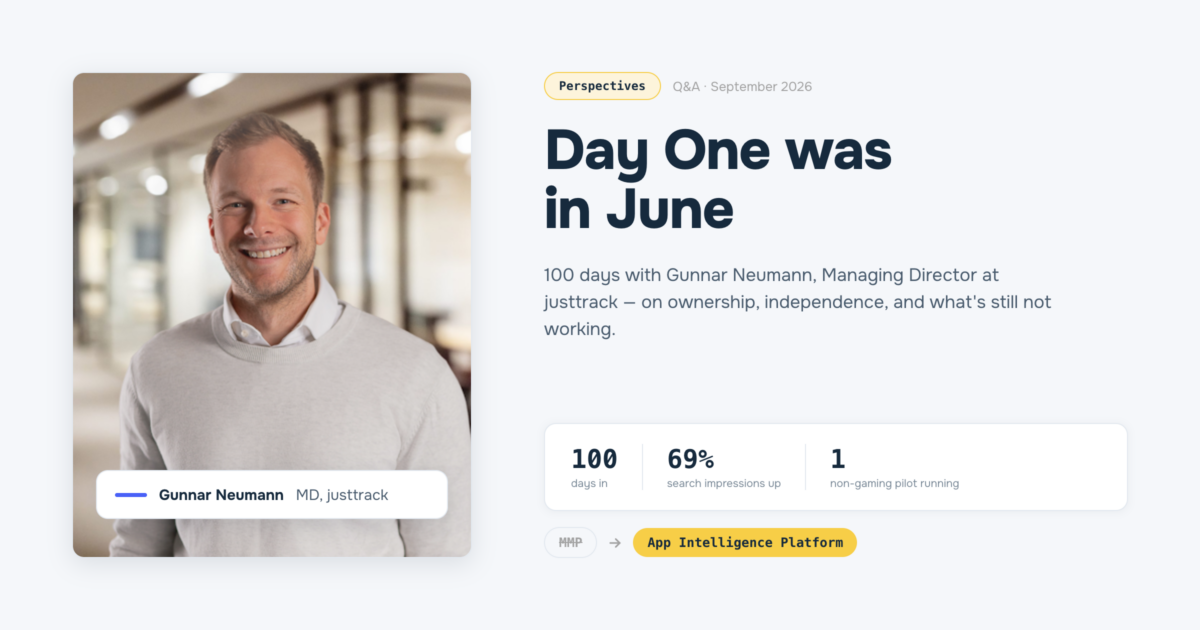Click the number 100 in the stats card
This screenshot has width=1200, height=630.
594,459
